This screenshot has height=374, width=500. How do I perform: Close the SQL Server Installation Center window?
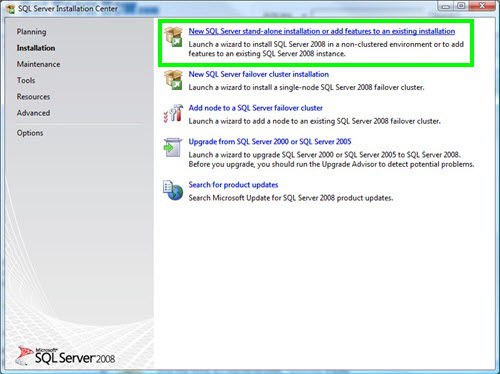tap(482, 6)
